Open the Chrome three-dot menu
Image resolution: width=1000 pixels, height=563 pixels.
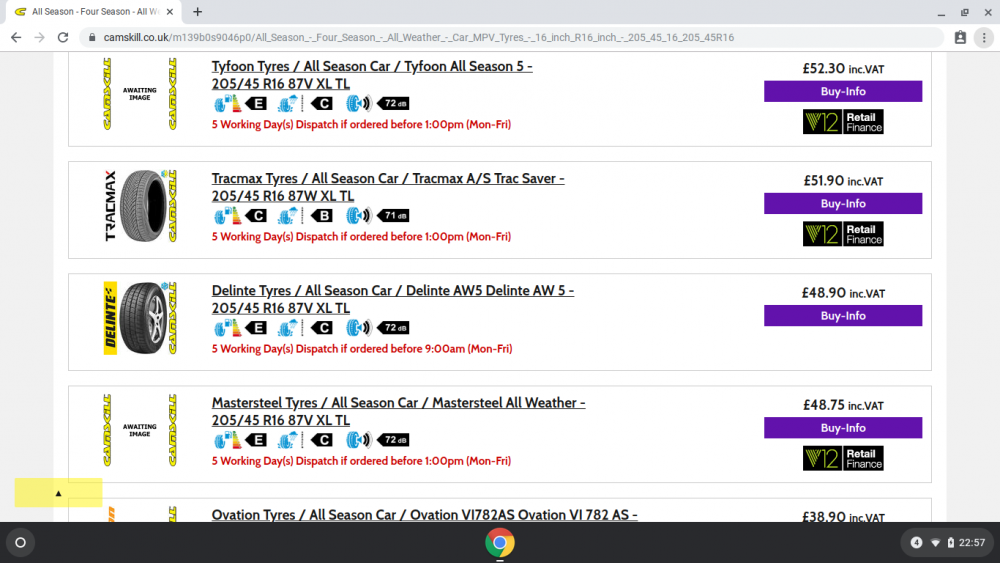(984, 38)
